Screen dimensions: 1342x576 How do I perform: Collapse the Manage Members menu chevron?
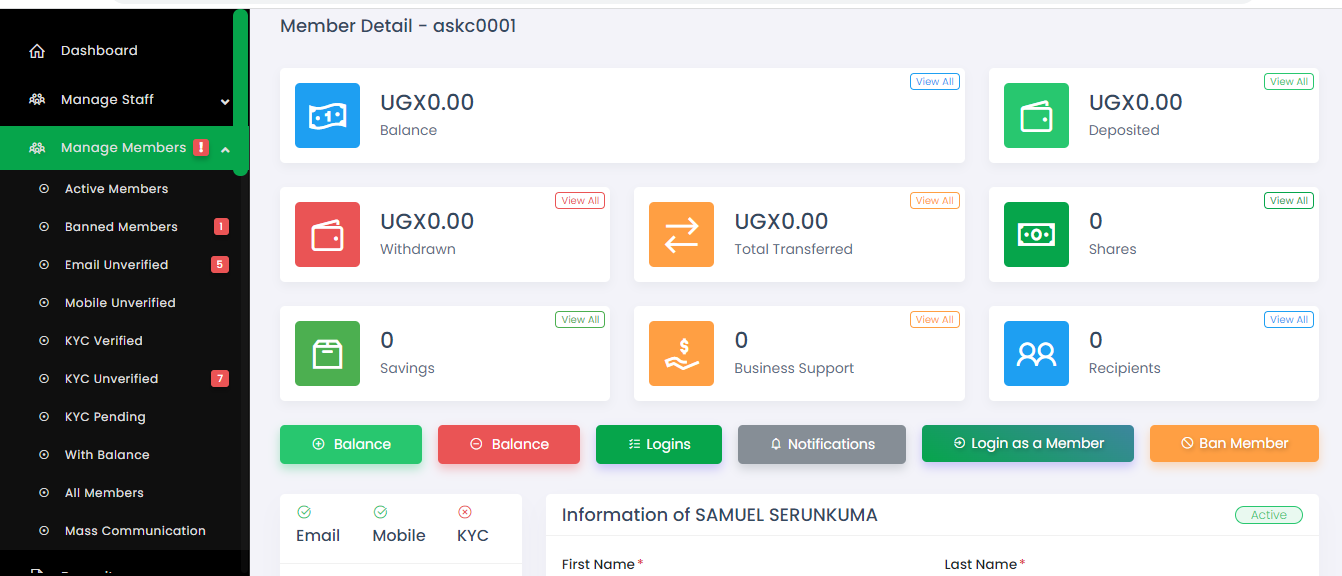225,149
